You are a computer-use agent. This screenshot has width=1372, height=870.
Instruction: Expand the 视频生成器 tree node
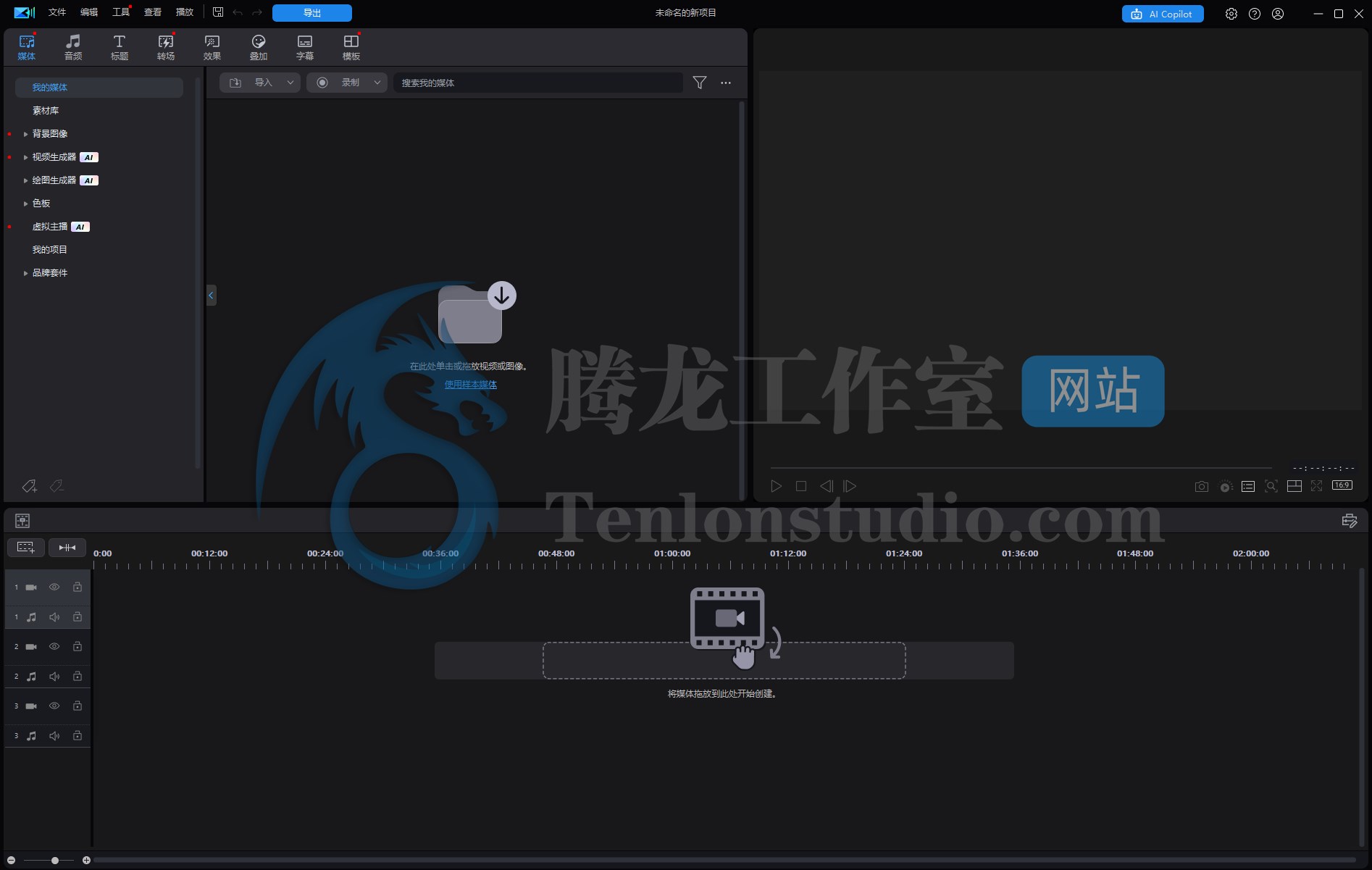(x=25, y=157)
